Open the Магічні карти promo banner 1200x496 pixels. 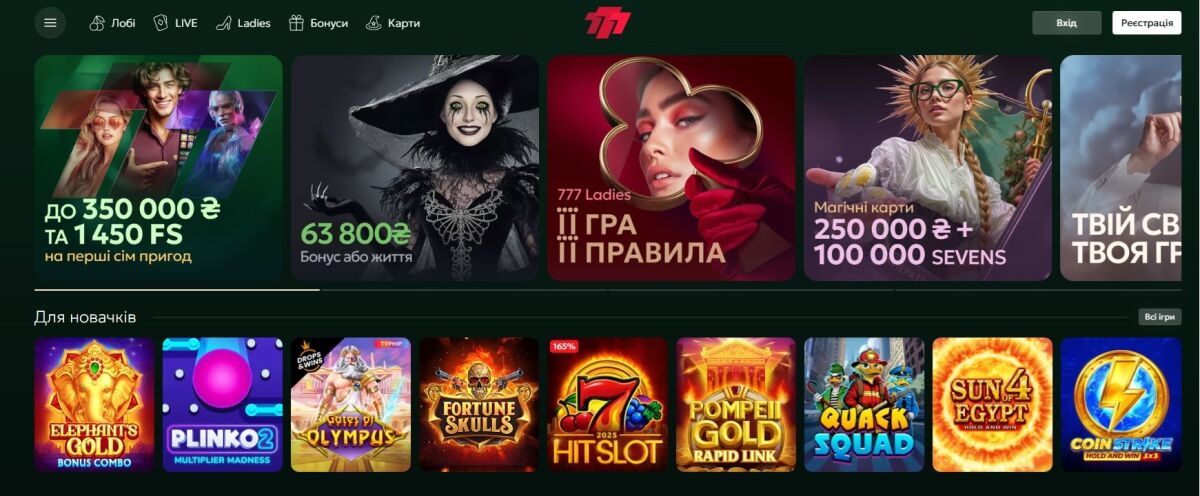(x=928, y=168)
